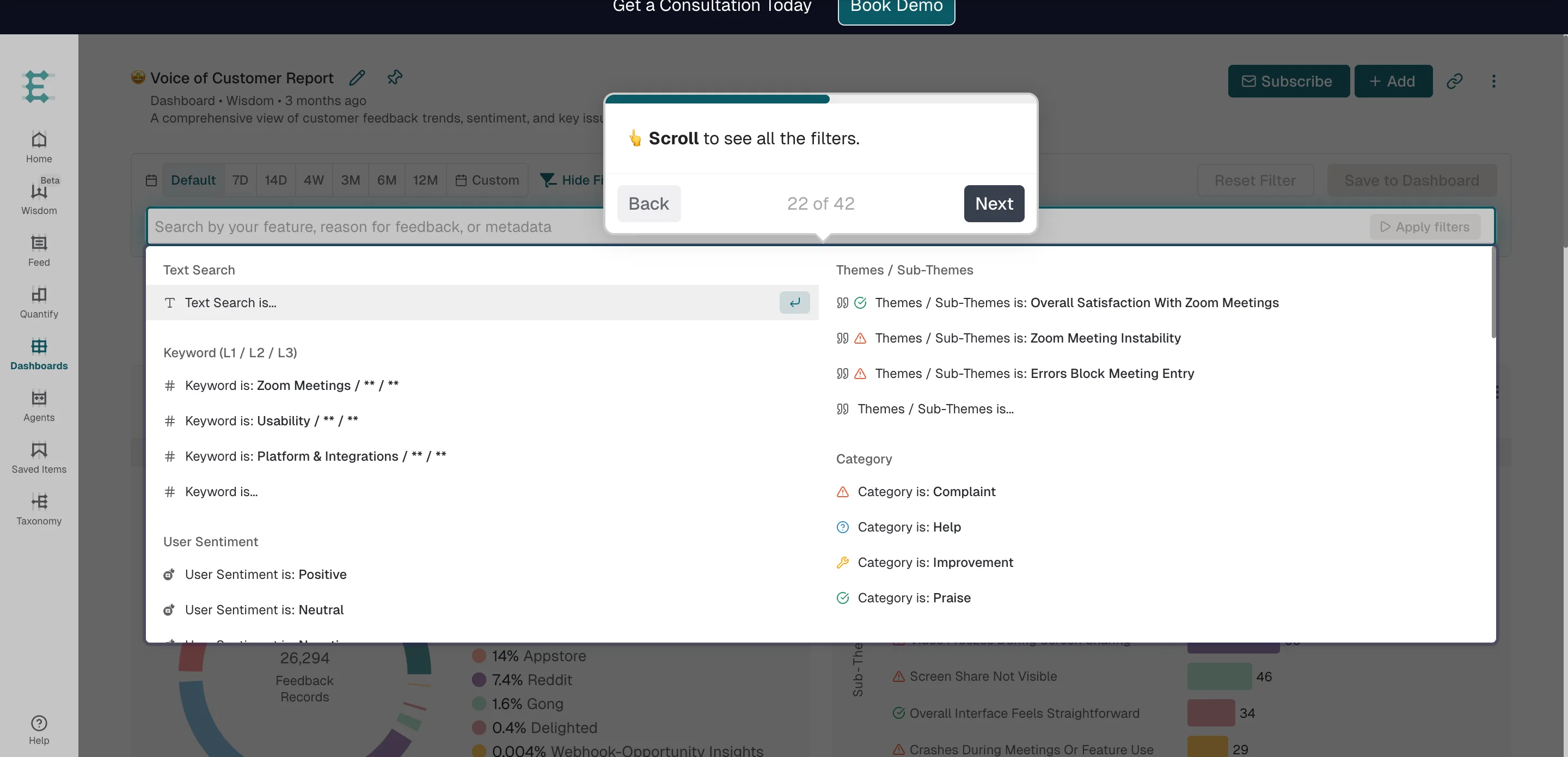Image resolution: width=1568 pixels, height=757 pixels.
Task: Open the Feed section
Action: pyautogui.click(x=38, y=249)
